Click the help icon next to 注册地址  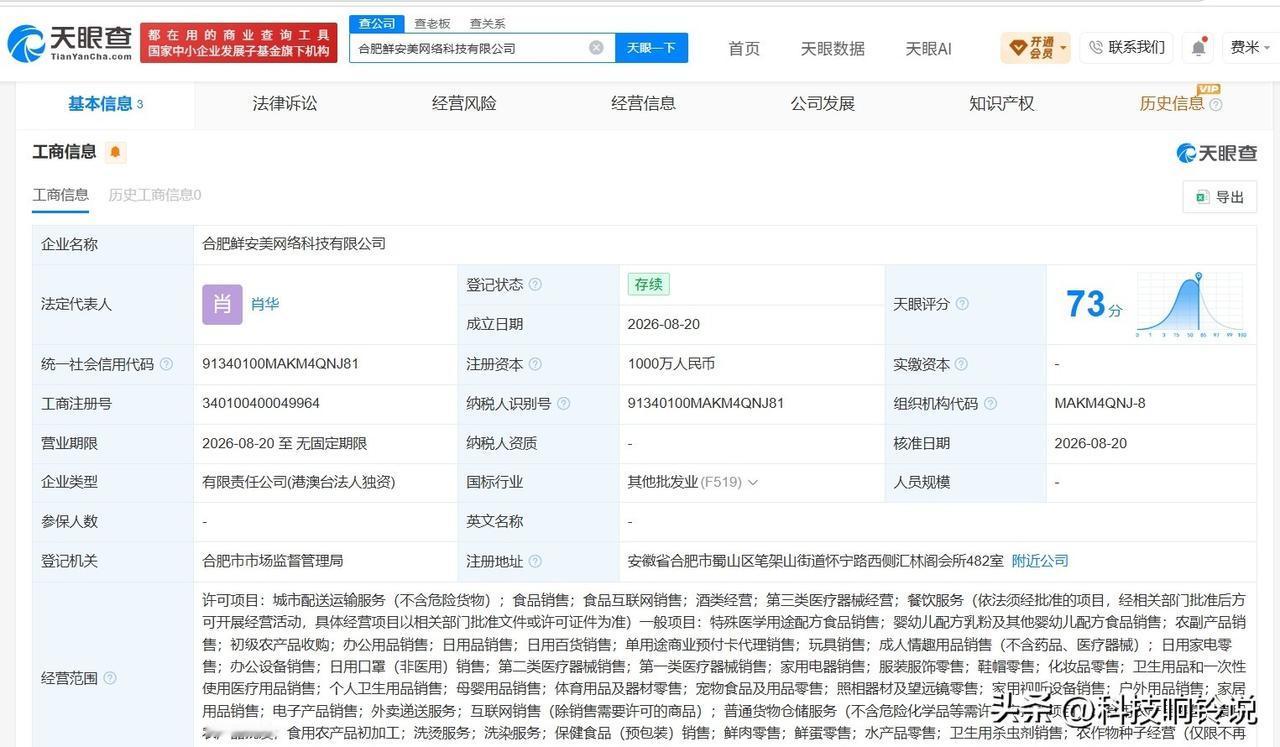pyautogui.click(x=535, y=562)
